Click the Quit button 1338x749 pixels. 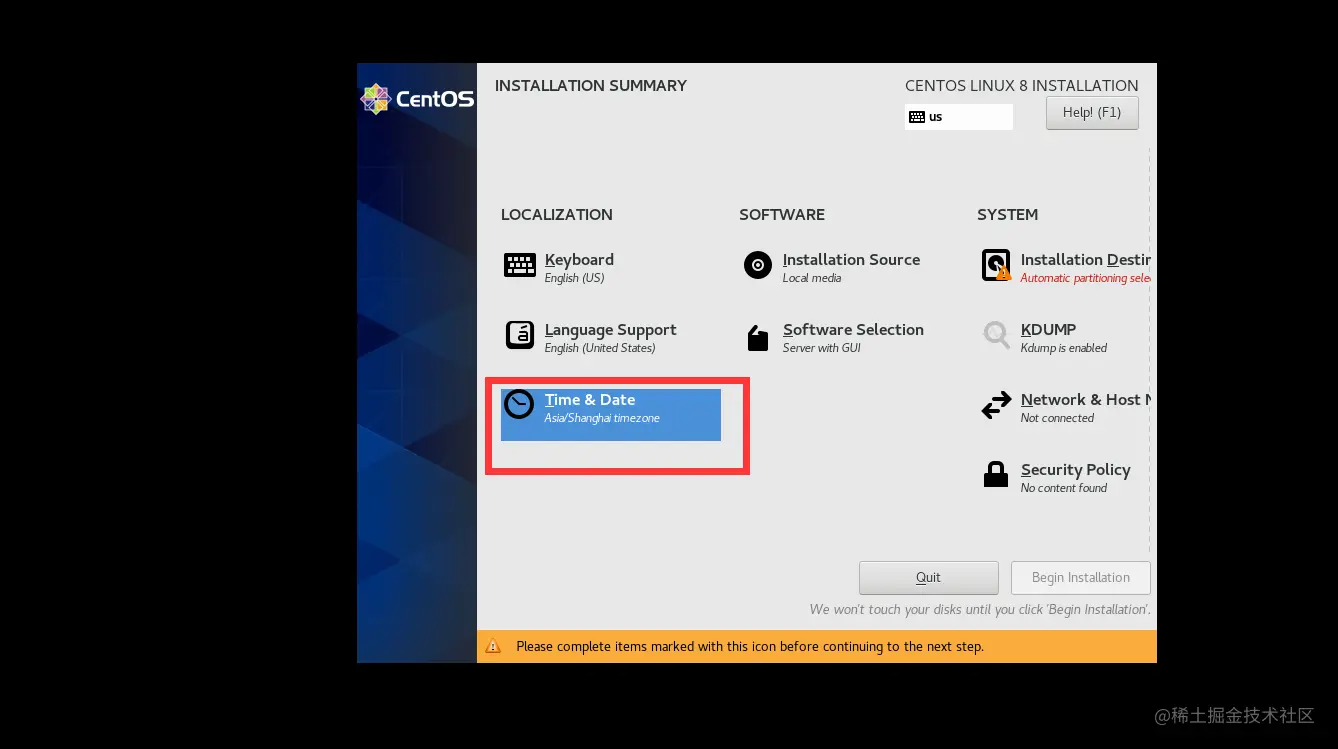click(928, 577)
